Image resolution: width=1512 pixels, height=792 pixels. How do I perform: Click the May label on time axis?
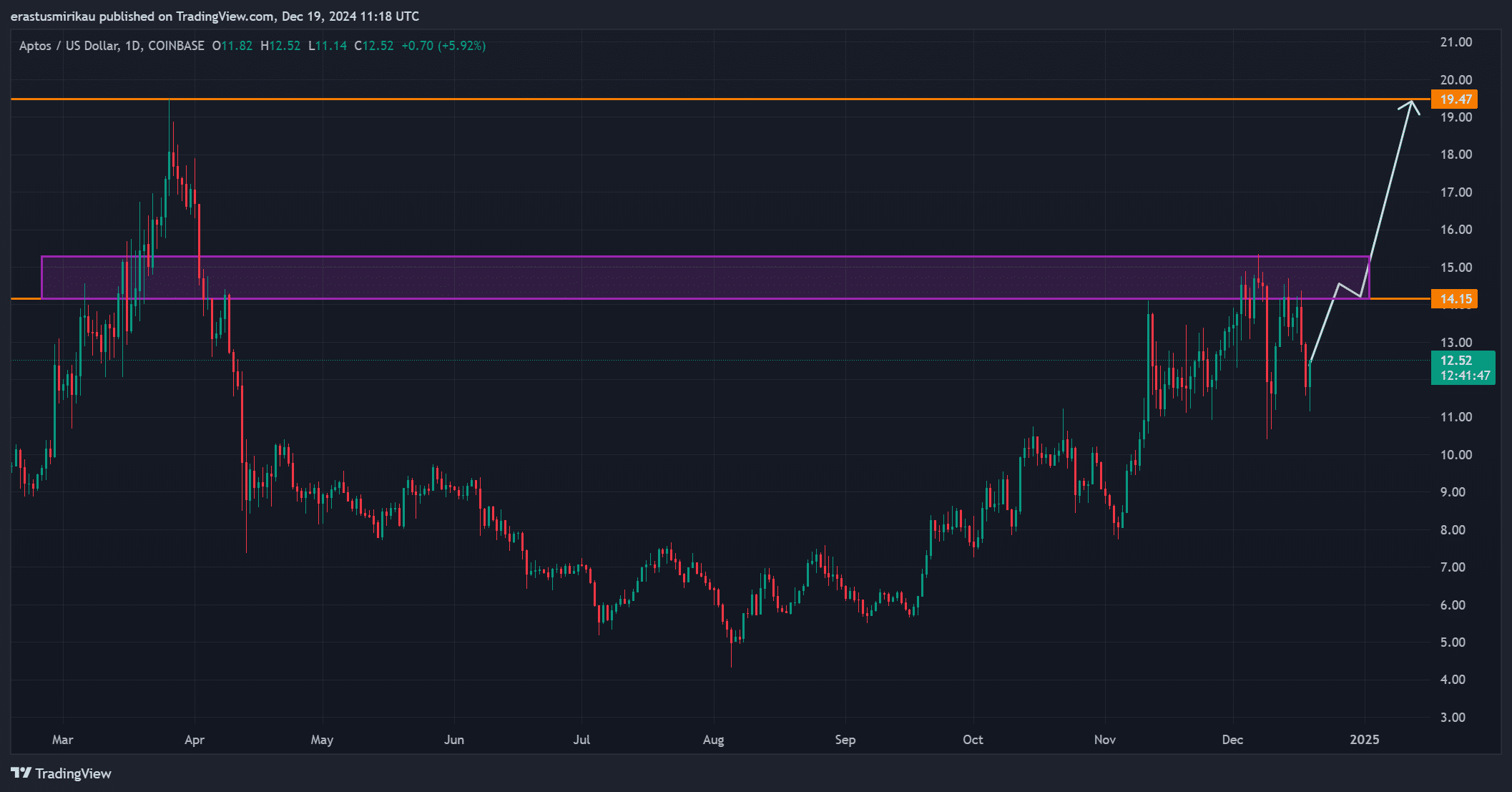coord(322,740)
